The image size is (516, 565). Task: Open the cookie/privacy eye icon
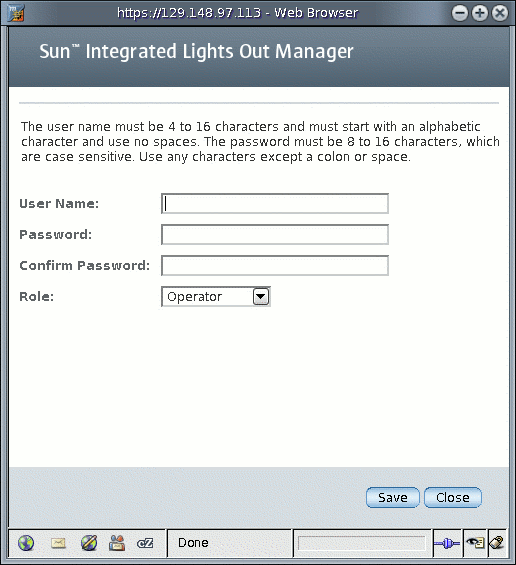click(x=475, y=543)
